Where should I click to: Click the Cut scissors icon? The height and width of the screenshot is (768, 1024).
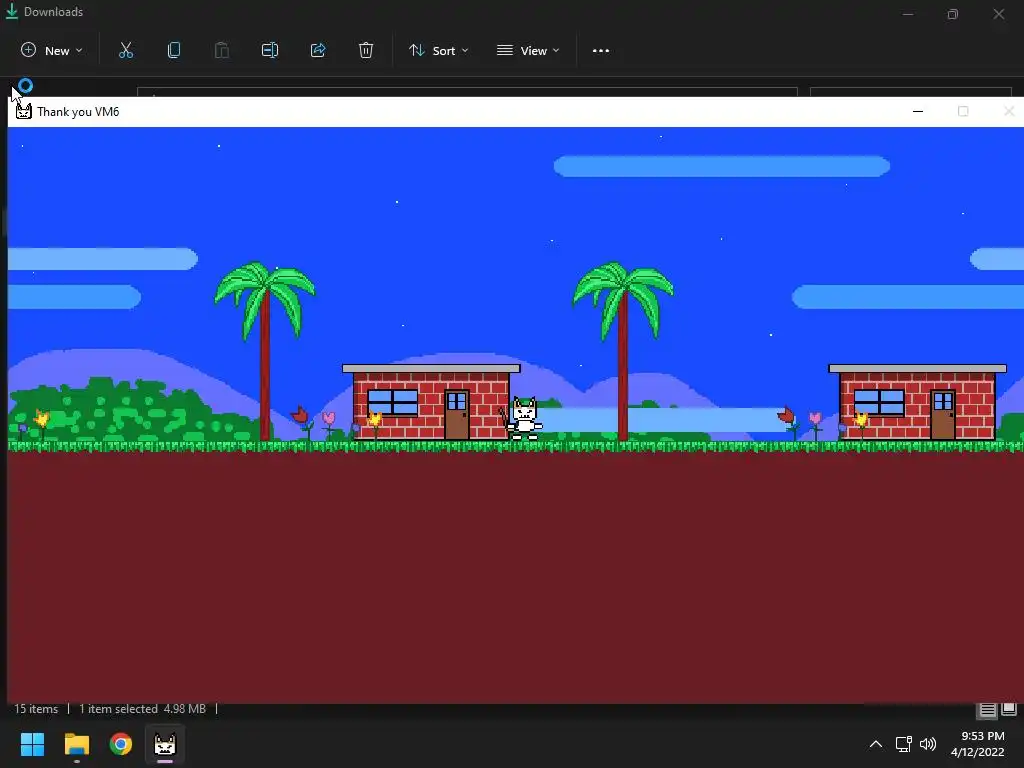125,50
